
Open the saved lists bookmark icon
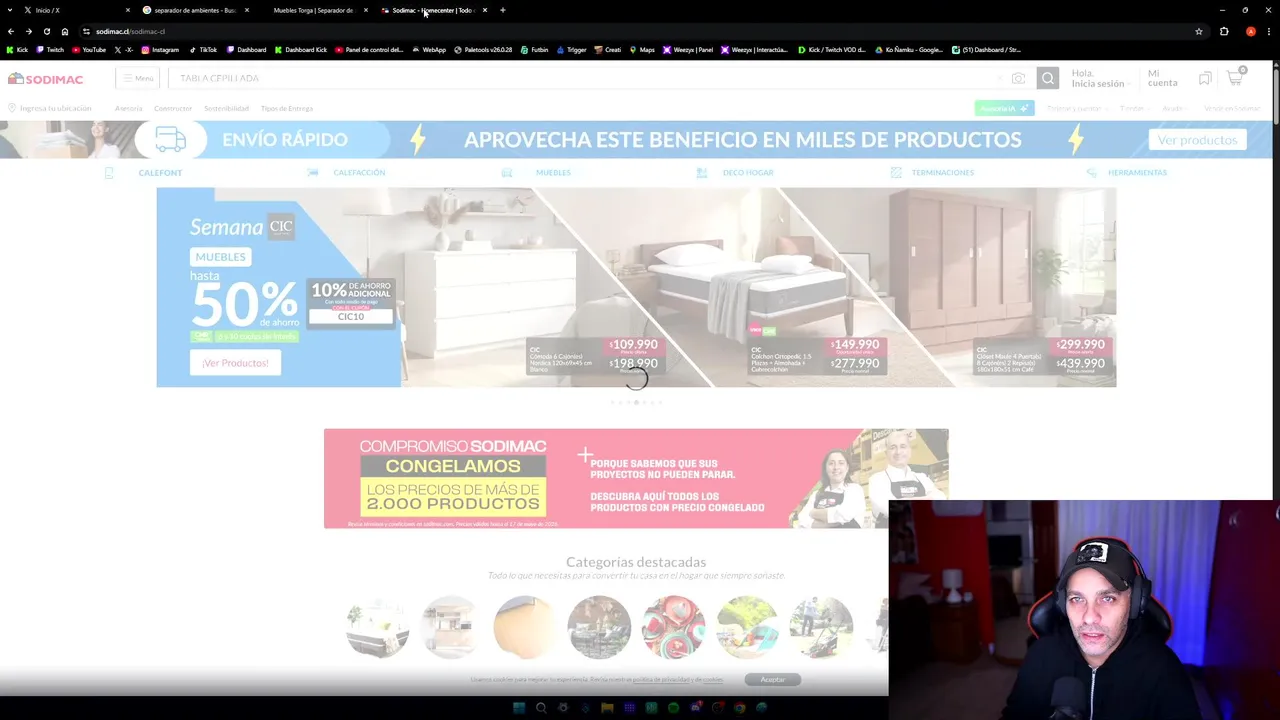(x=1205, y=78)
